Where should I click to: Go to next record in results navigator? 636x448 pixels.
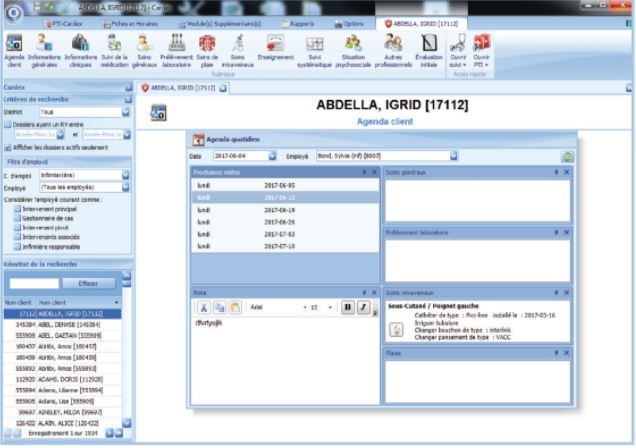[x=110, y=433]
